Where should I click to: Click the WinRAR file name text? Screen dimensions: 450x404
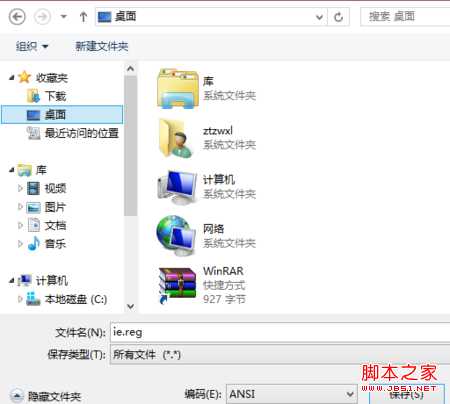[223, 271]
